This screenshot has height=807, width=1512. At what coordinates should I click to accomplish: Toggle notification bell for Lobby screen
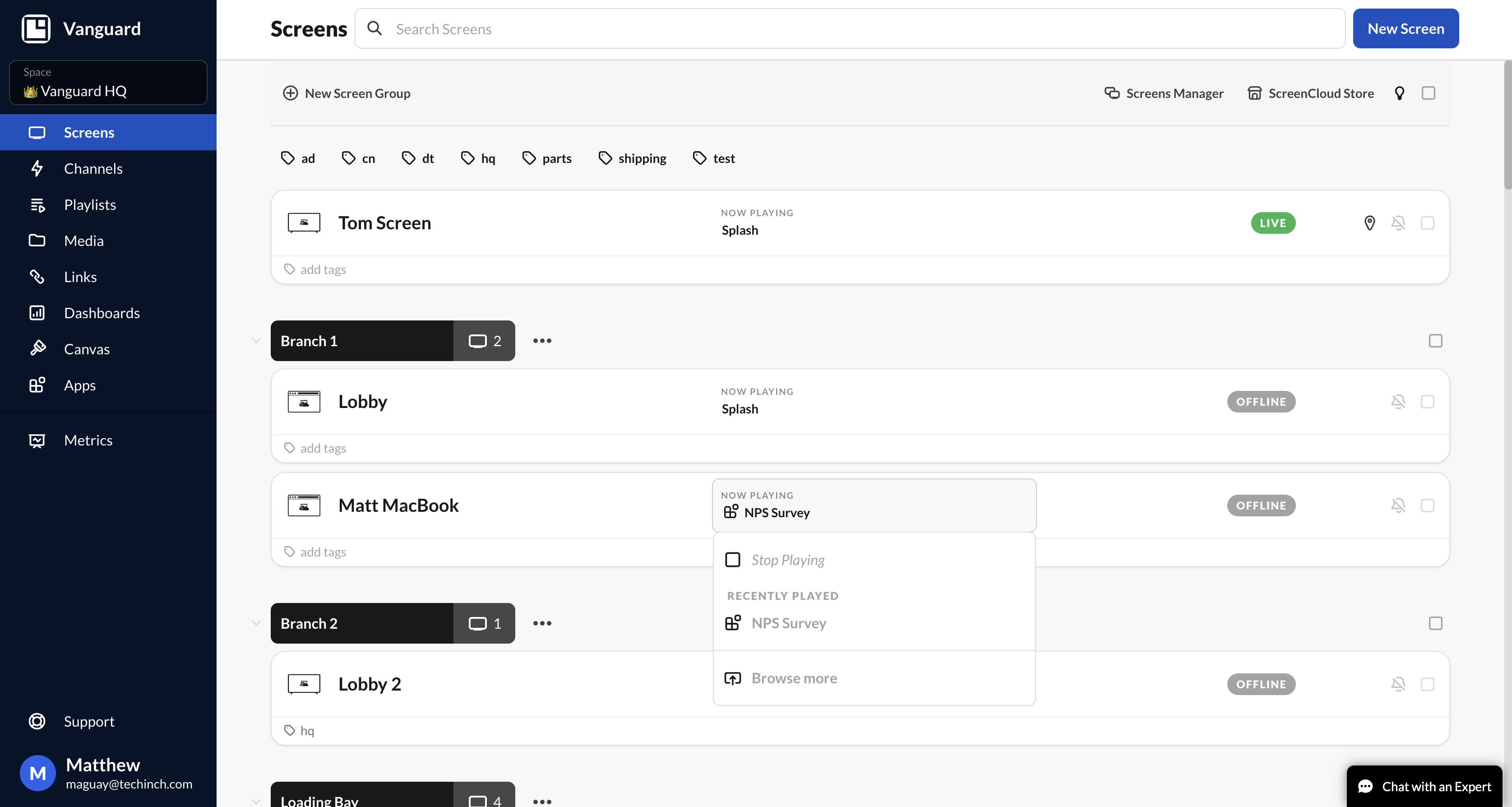point(1398,402)
